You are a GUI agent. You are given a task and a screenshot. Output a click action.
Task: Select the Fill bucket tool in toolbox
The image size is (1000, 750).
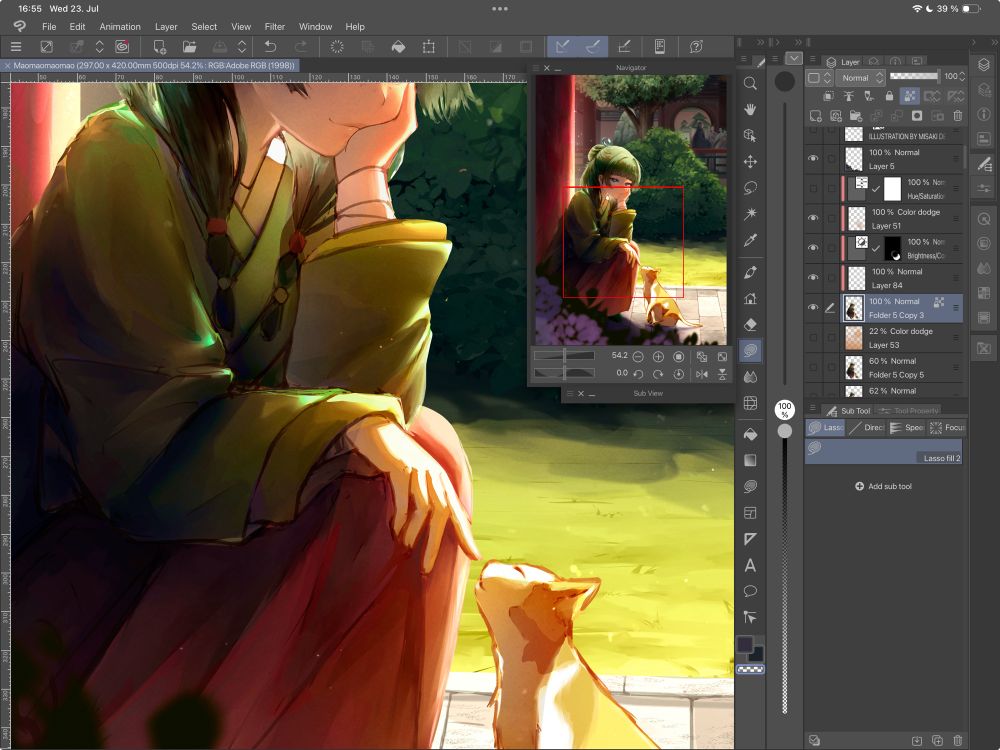[x=750, y=434]
